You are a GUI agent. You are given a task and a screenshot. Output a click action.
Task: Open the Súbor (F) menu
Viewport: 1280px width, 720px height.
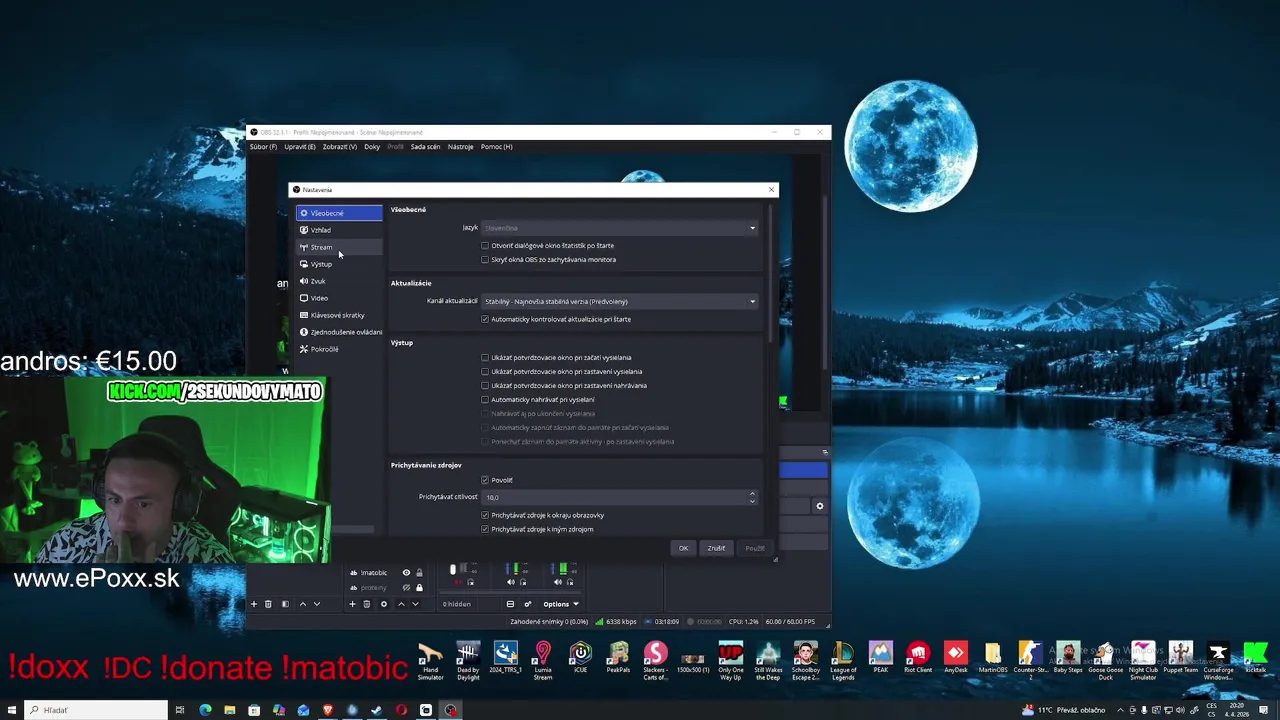point(263,147)
